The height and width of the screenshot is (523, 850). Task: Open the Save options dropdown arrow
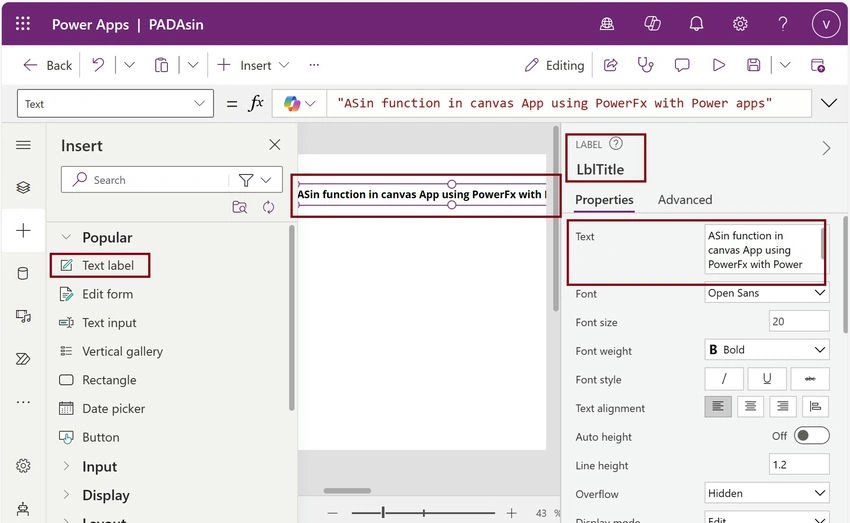pos(785,65)
